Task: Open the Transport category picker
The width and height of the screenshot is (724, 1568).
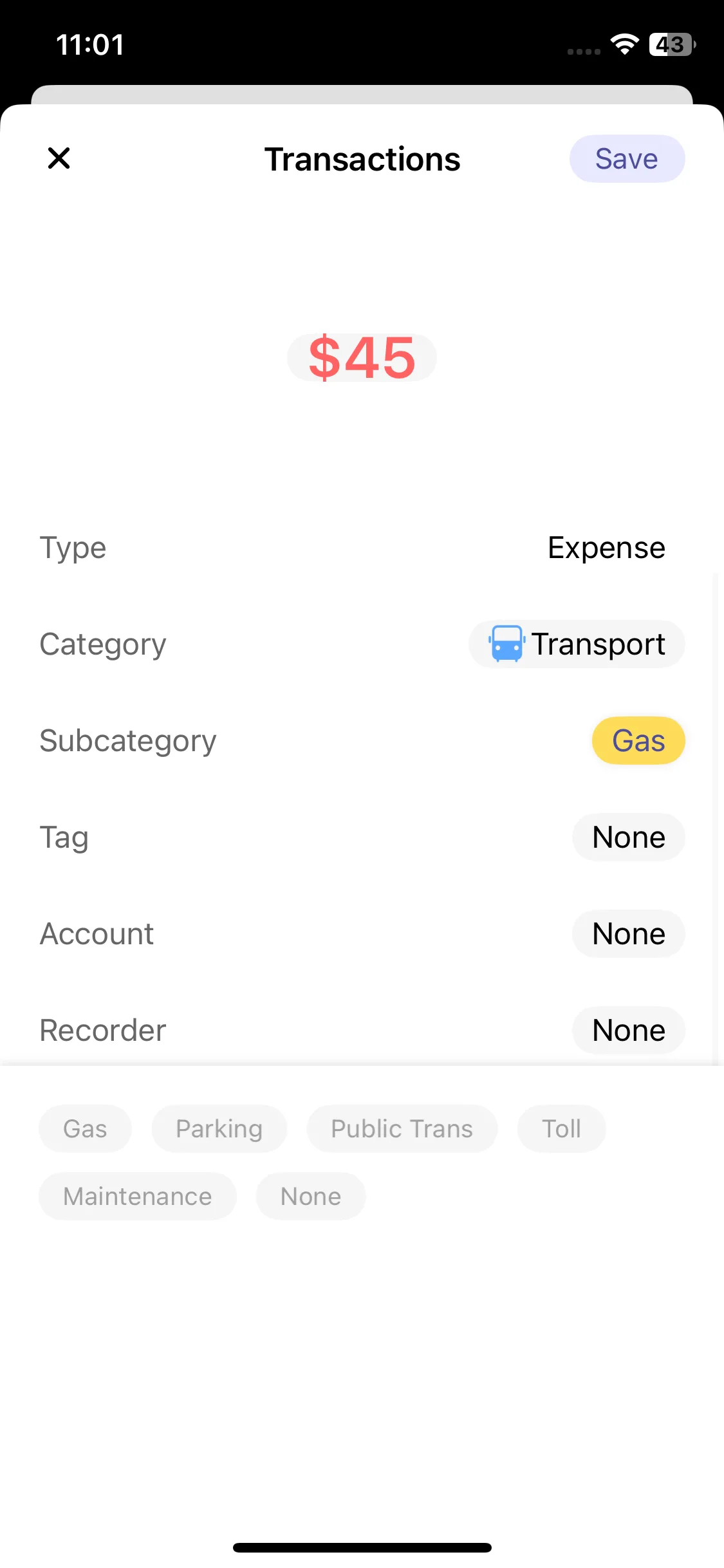Action: (577, 644)
